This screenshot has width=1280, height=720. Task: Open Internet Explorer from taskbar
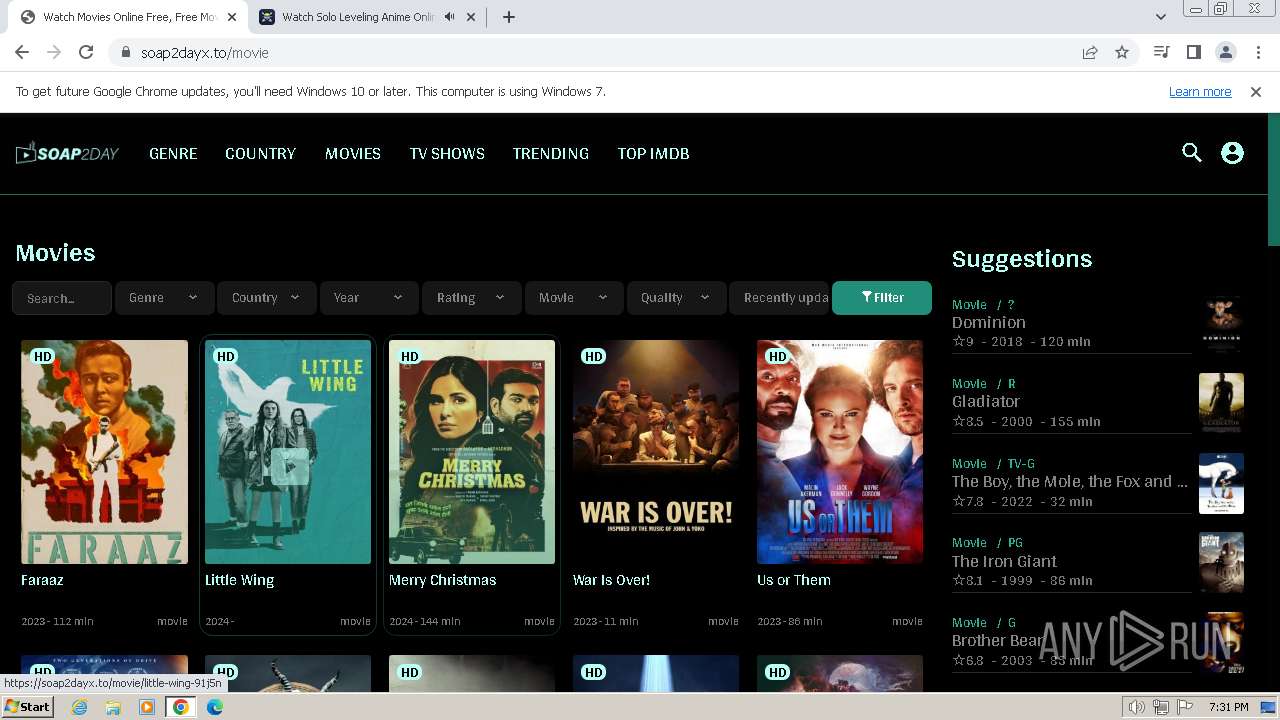pos(80,707)
